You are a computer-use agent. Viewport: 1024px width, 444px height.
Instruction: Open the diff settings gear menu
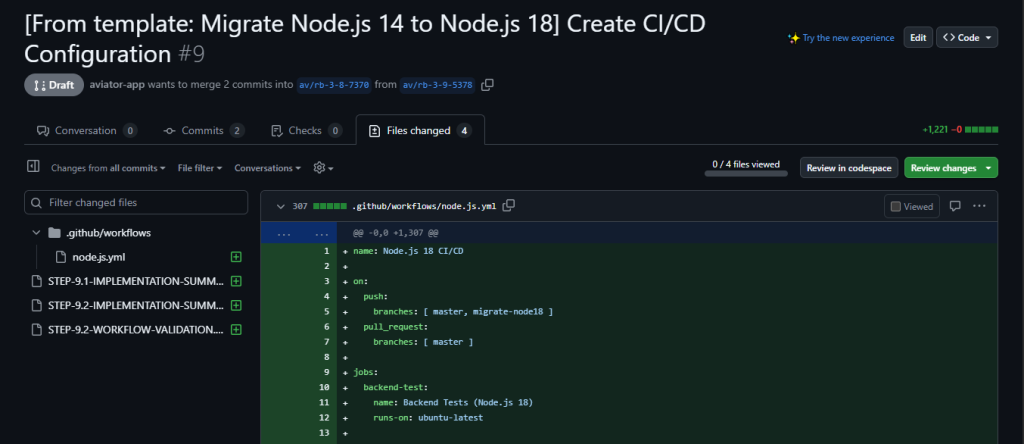click(x=323, y=168)
